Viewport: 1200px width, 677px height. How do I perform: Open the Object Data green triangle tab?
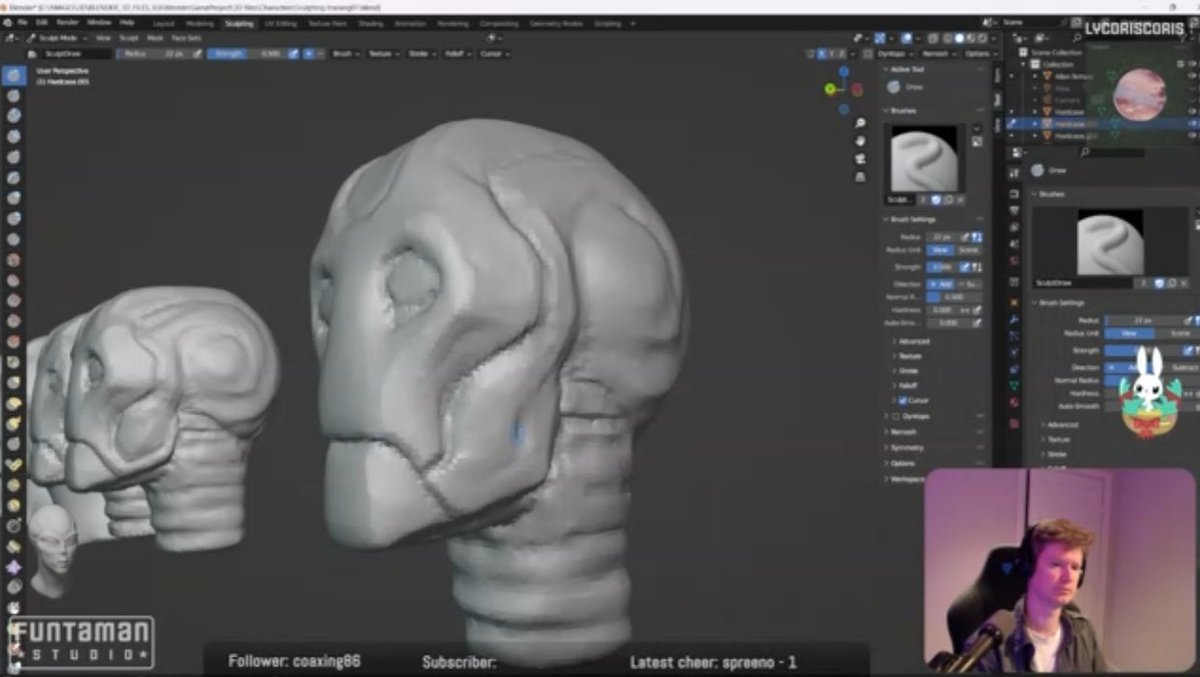1014,384
